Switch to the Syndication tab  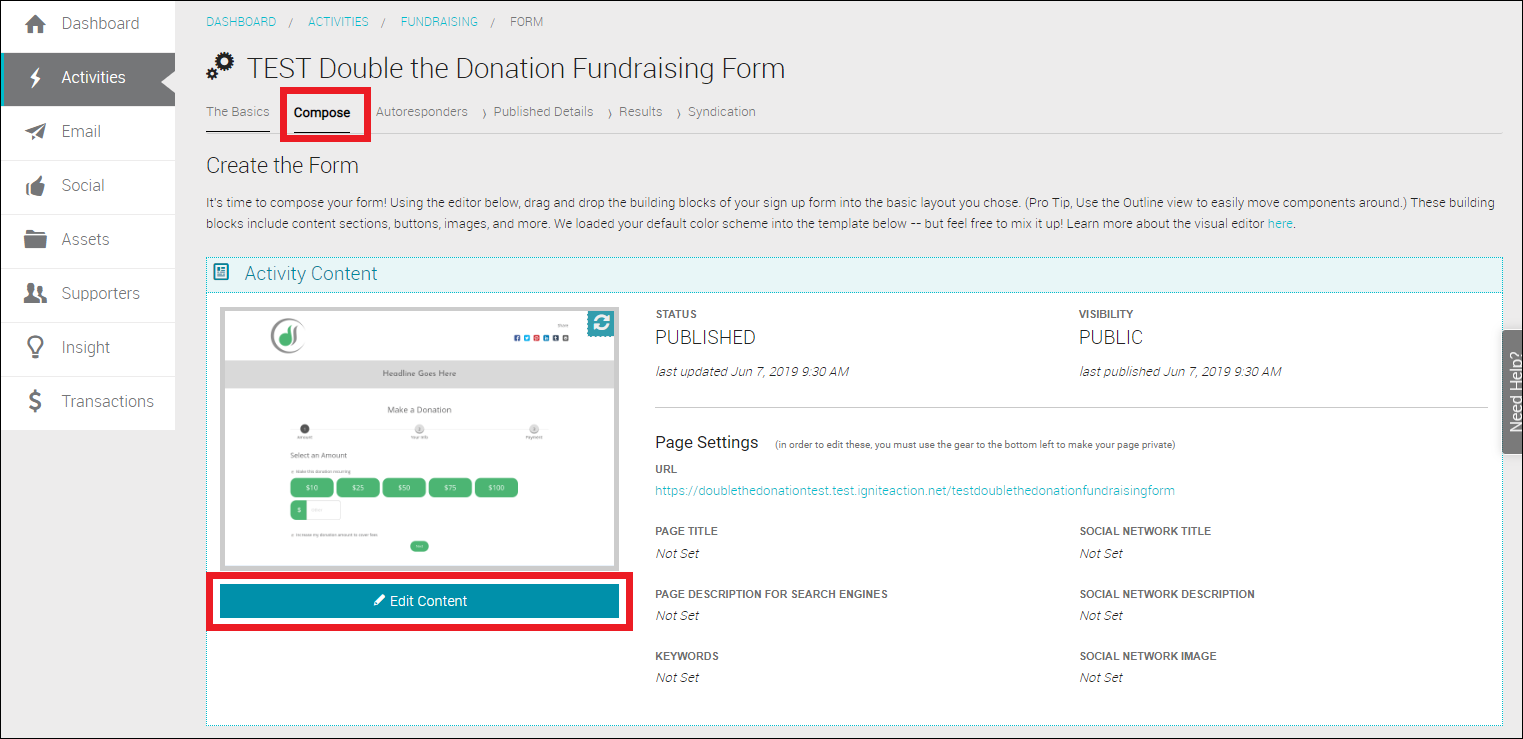click(x=722, y=112)
